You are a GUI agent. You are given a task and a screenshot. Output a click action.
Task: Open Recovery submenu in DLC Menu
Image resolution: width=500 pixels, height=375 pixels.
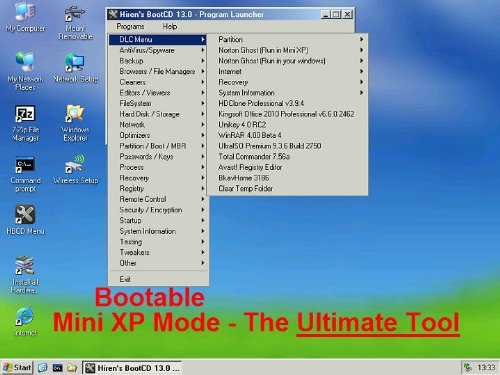(x=287, y=82)
